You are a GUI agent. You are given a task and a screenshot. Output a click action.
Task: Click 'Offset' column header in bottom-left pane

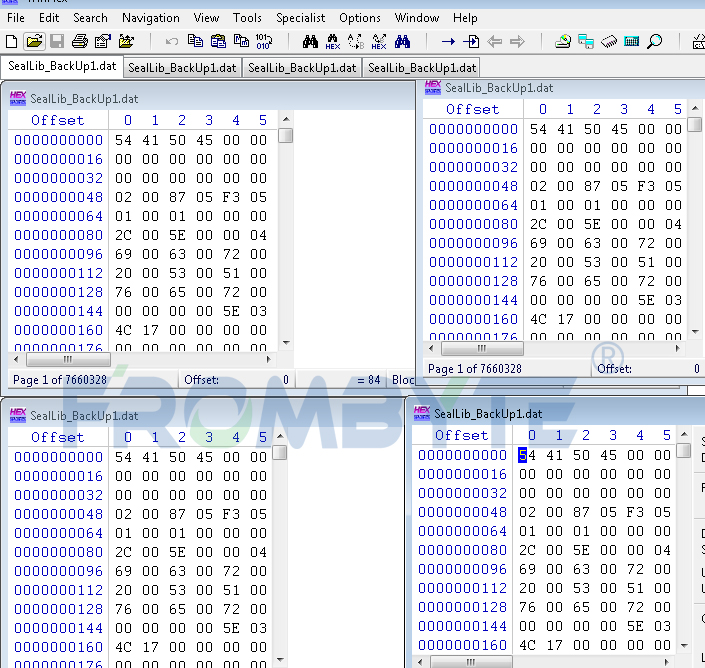pyautogui.click(x=58, y=437)
